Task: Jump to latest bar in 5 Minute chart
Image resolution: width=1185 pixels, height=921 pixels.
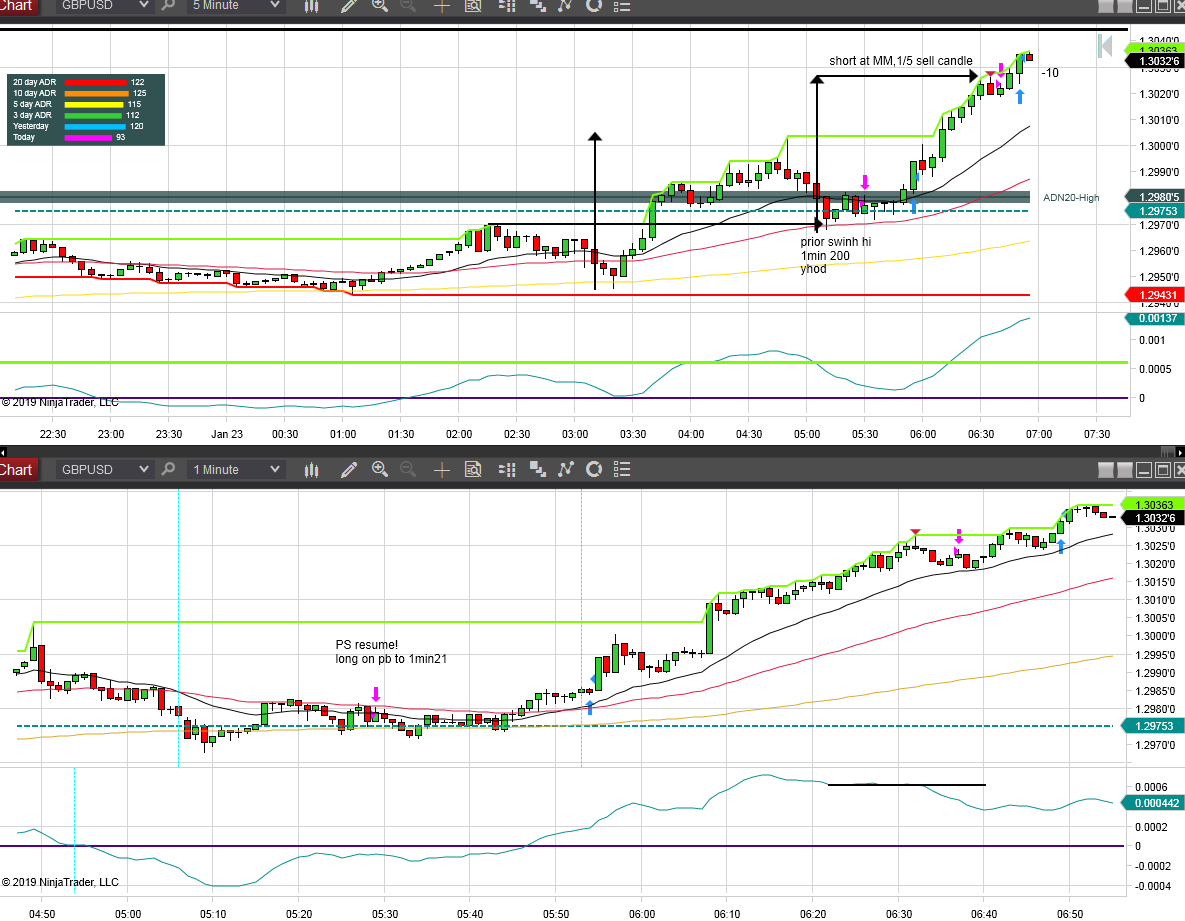Action: tap(1105, 47)
